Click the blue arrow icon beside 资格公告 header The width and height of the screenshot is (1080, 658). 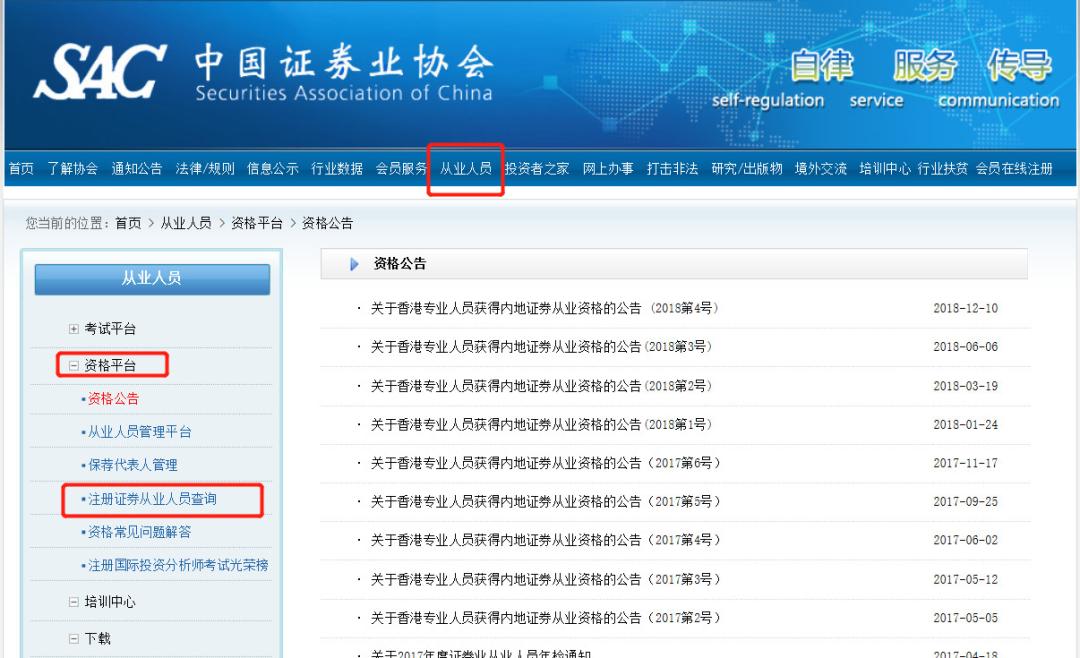click(352, 263)
